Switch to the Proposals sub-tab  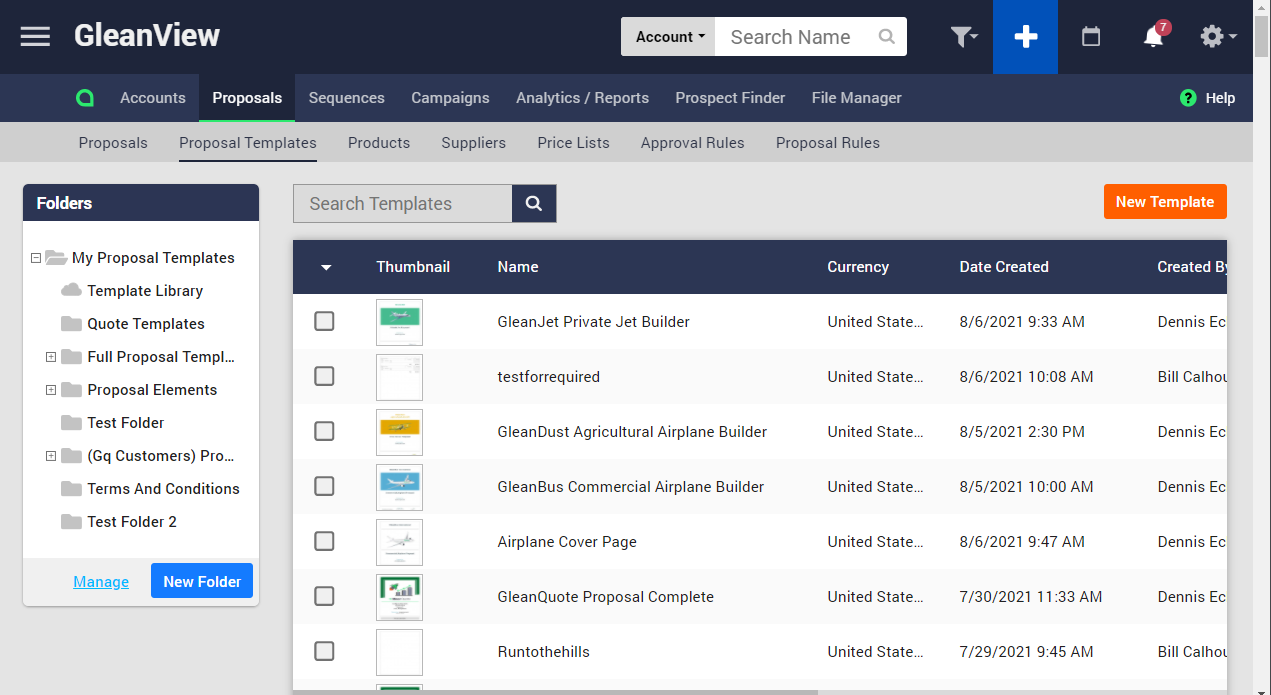pos(113,143)
